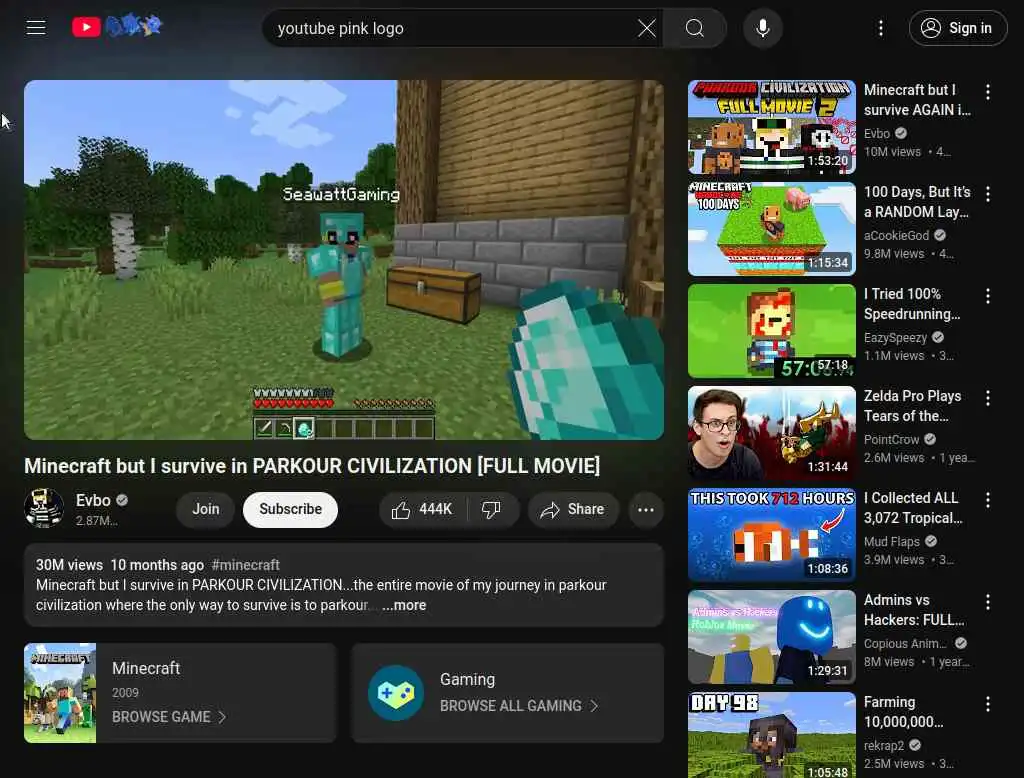Subscribe to Evbo
Viewport: 1024px width, 778px height.
point(291,509)
